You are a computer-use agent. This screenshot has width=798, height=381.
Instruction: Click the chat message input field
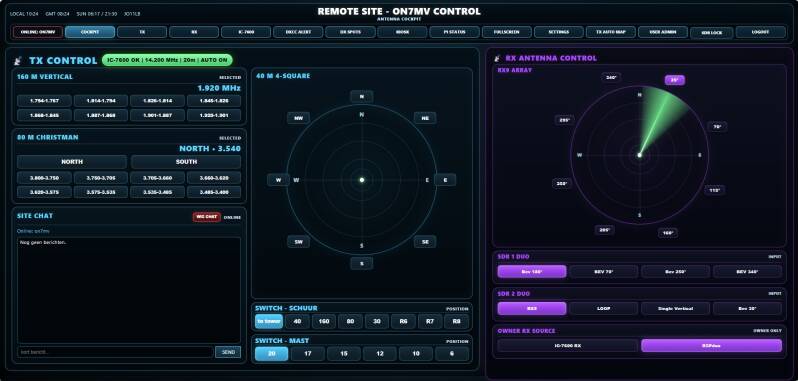115,352
